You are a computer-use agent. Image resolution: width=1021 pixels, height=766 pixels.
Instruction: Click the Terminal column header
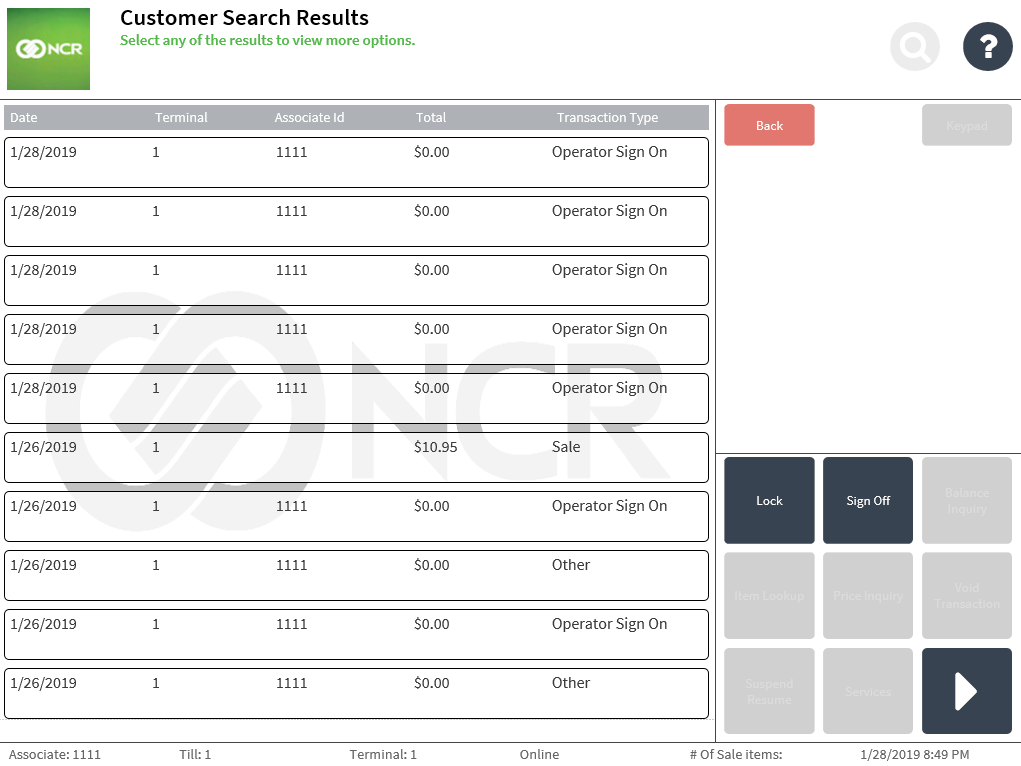pyautogui.click(x=181, y=118)
